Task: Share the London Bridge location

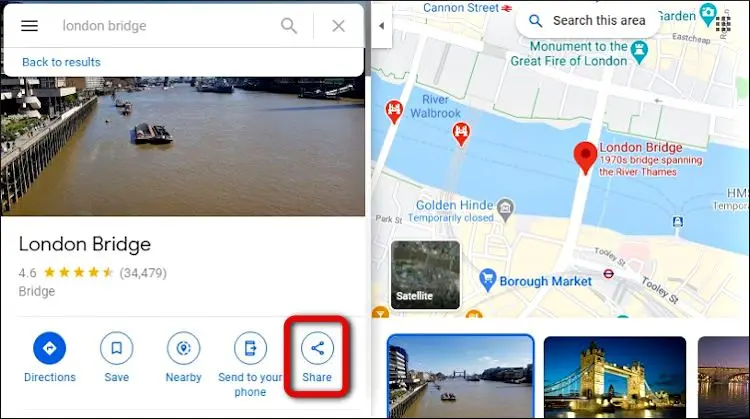Action: (x=317, y=357)
